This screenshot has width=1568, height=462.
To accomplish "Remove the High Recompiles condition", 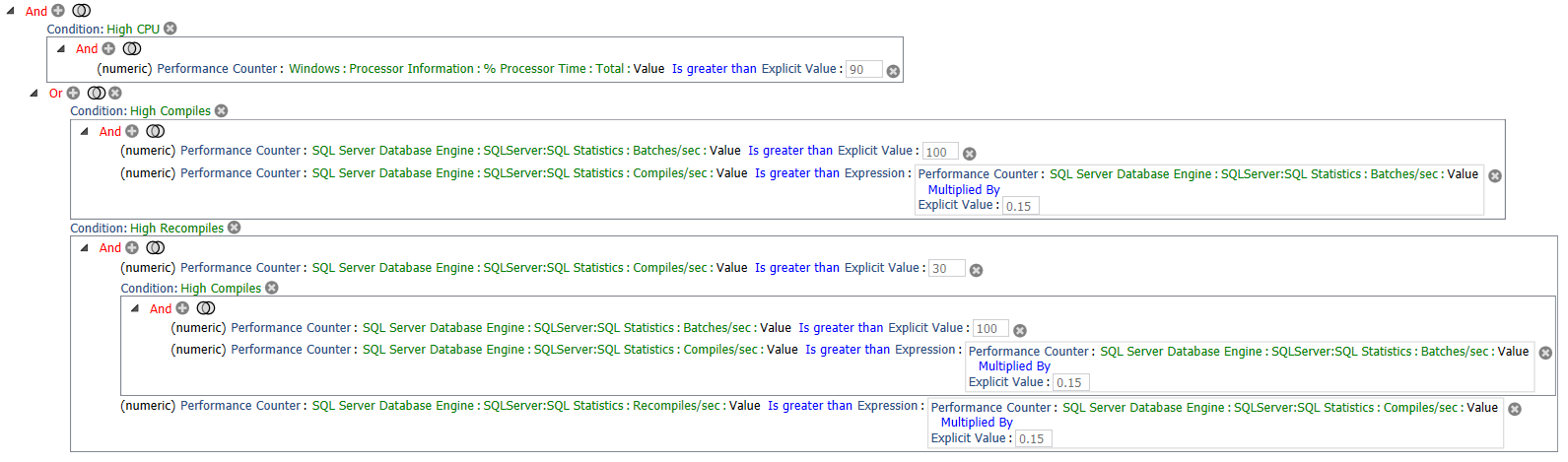I will (x=235, y=228).
